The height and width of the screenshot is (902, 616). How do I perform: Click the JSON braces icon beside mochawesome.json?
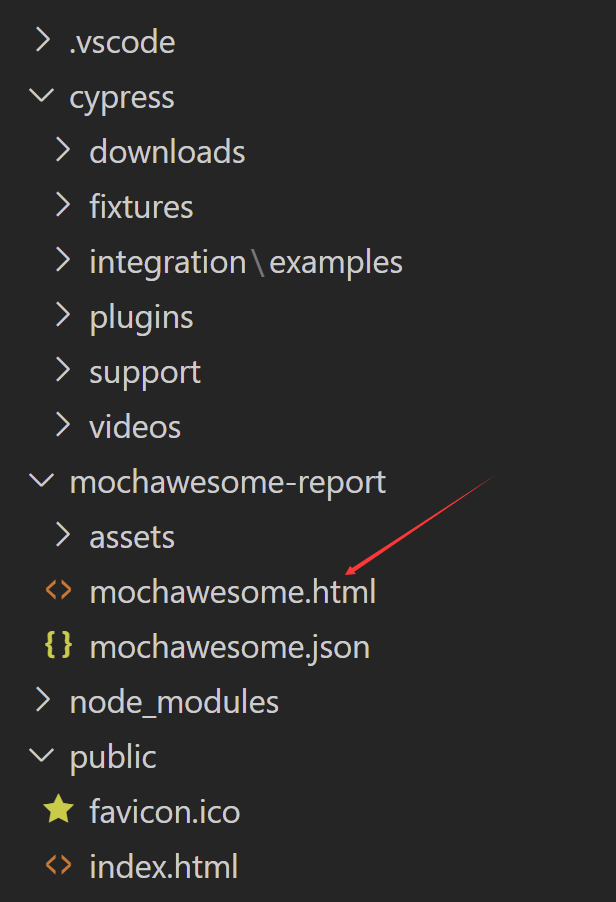(58, 646)
